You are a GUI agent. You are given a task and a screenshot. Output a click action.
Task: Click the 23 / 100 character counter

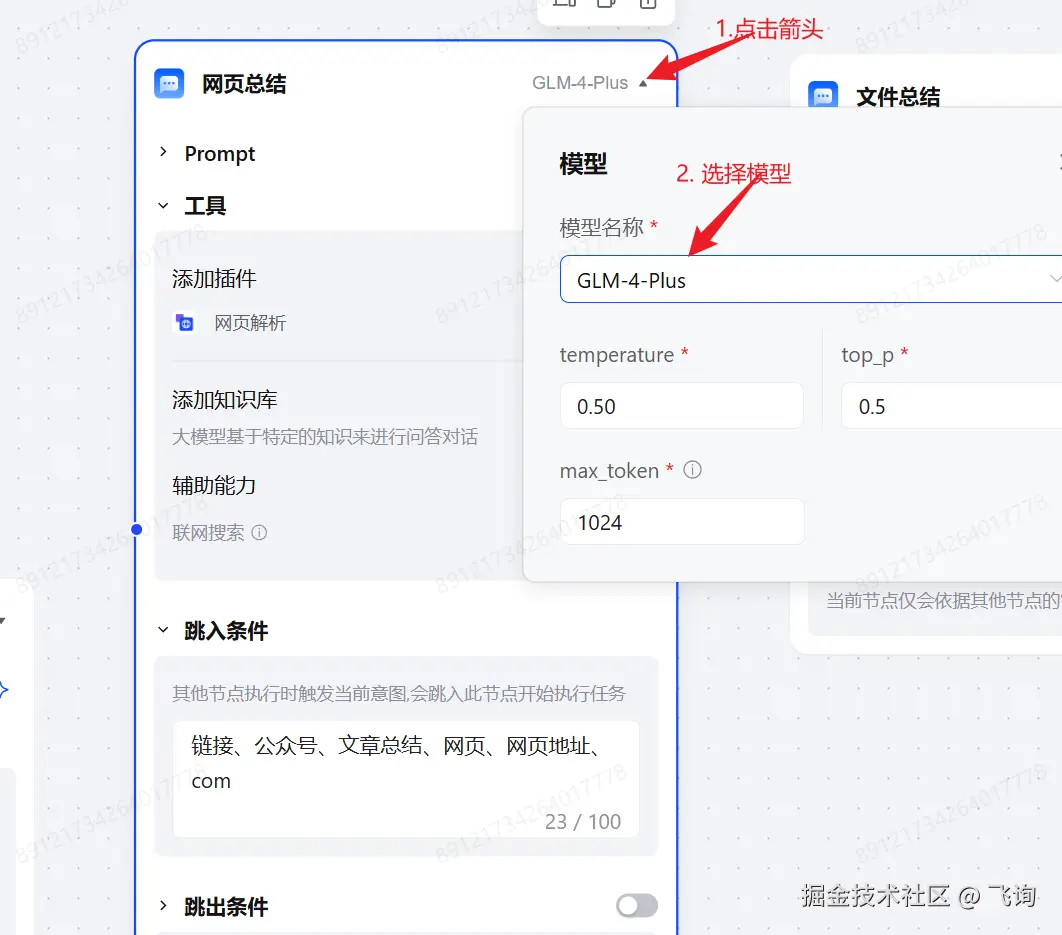[583, 821]
